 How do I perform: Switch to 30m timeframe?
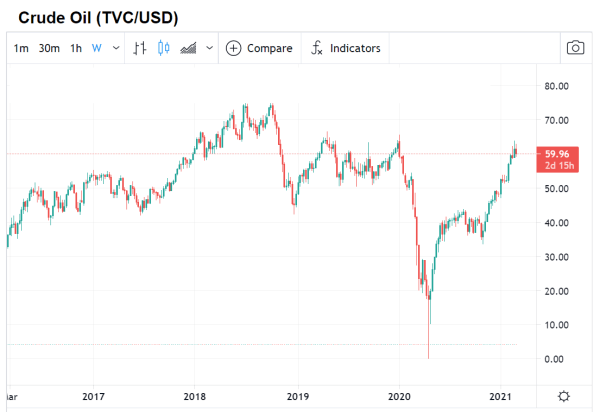click(49, 48)
